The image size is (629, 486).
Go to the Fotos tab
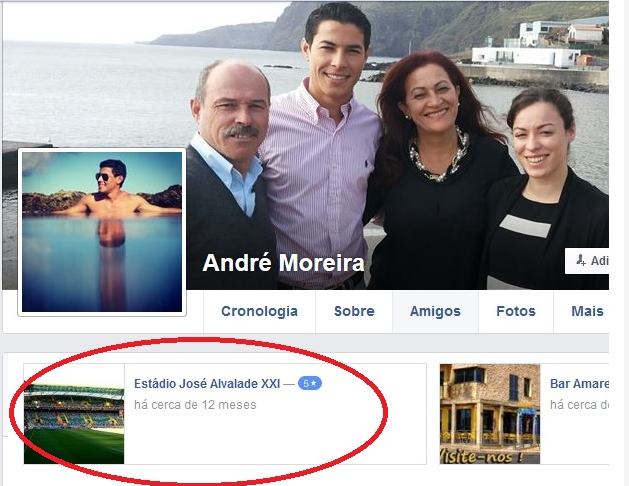click(x=516, y=311)
